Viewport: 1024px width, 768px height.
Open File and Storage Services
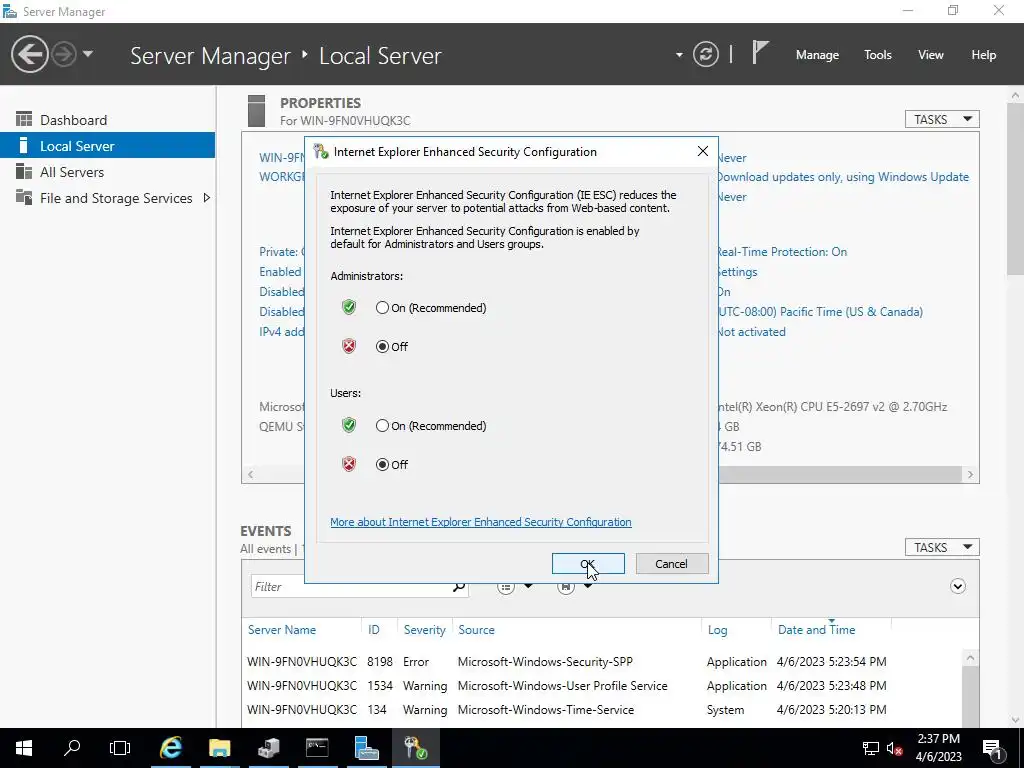108,198
